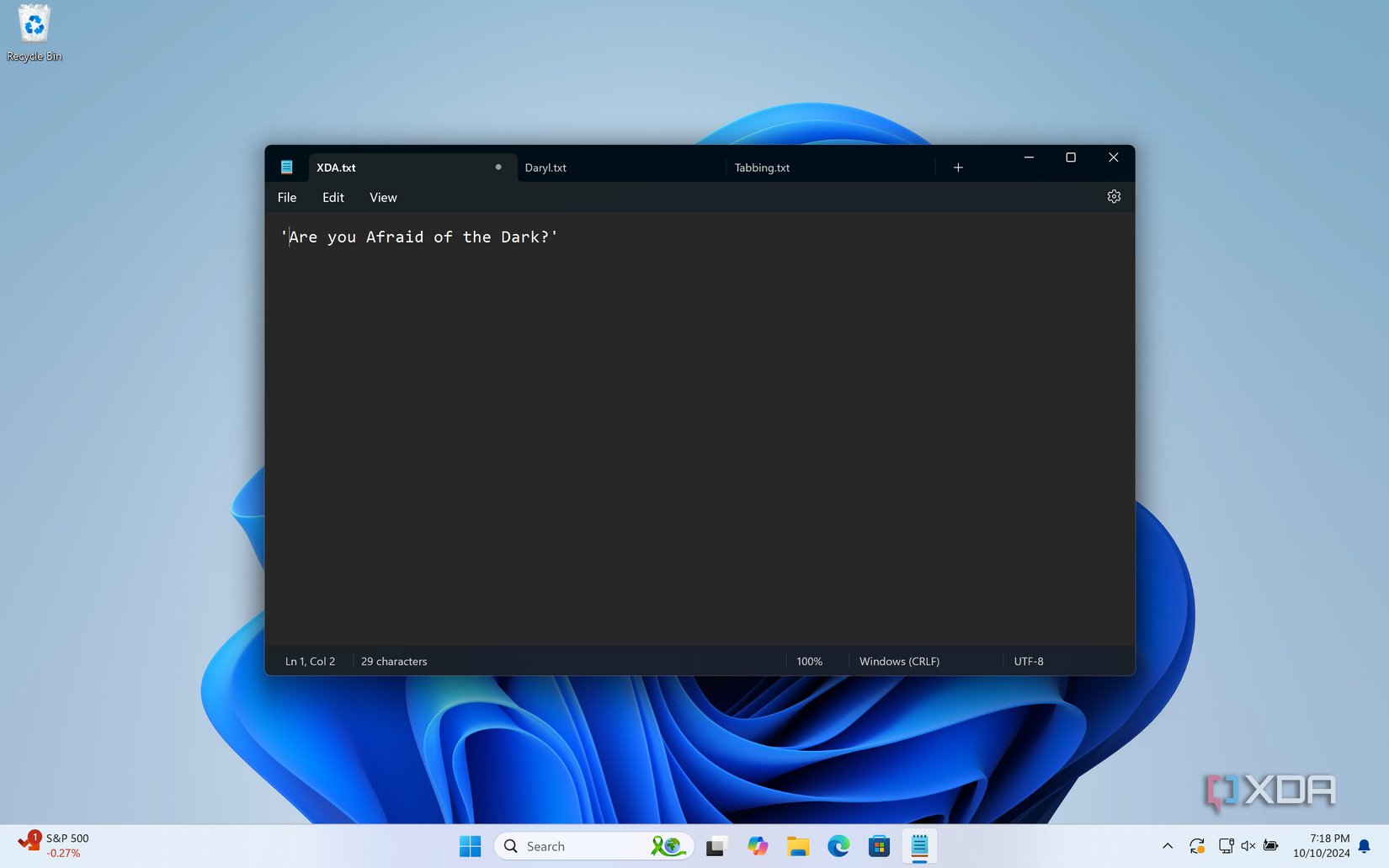
Task: Click Windows (CRLF) line ending indicator
Action: 899,662
